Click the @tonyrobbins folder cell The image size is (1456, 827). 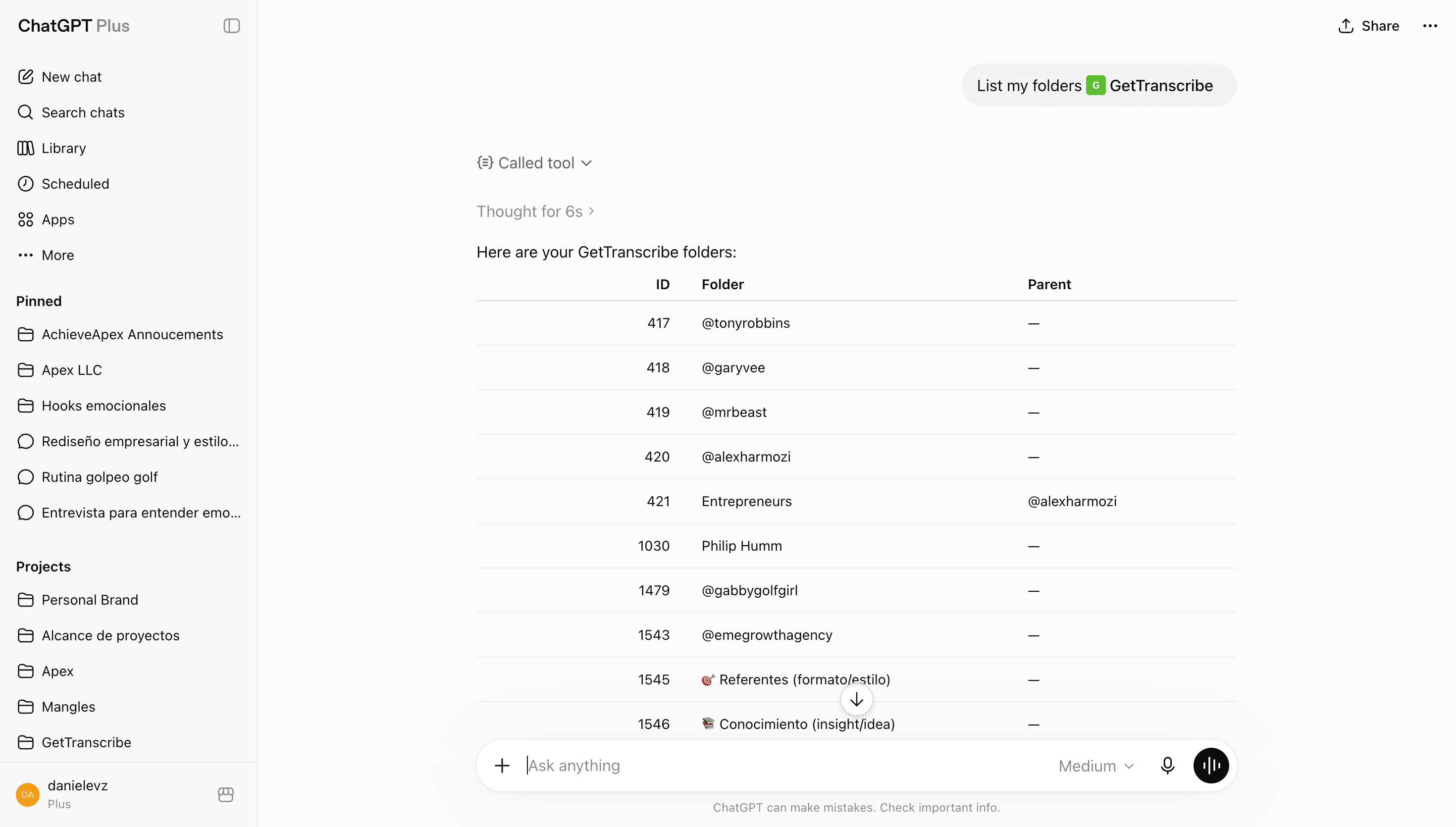(x=746, y=324)
